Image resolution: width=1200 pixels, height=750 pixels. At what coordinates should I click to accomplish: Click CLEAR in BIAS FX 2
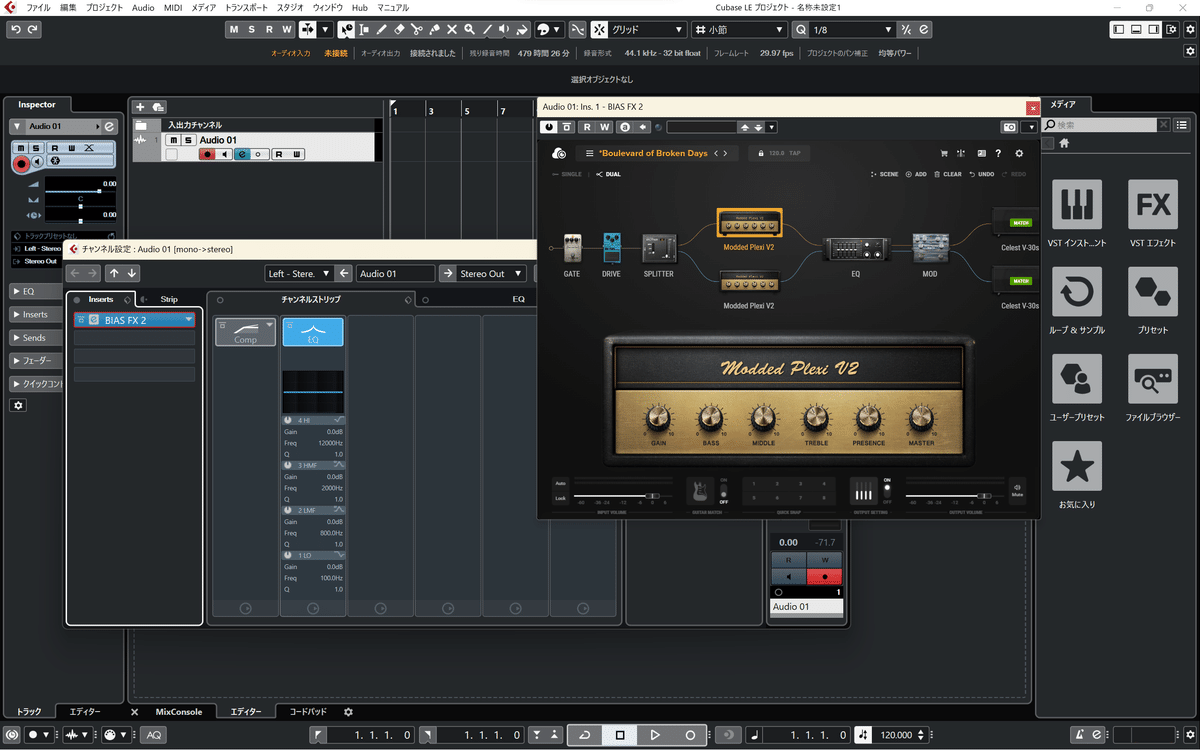[948, 174]
